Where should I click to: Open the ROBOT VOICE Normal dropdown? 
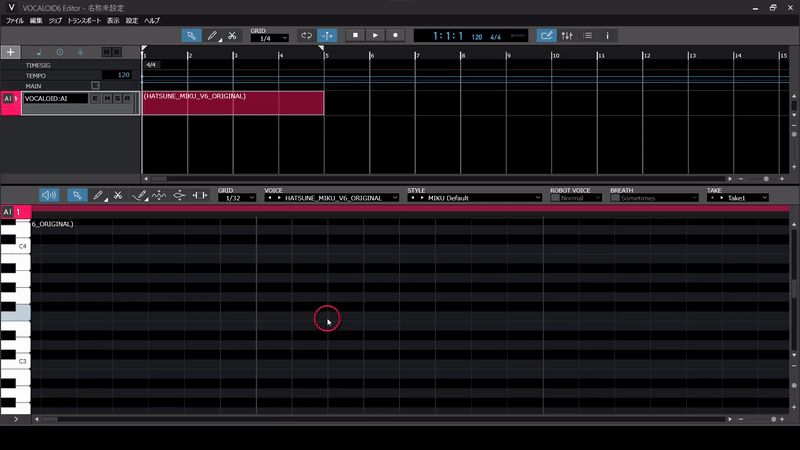581,198
